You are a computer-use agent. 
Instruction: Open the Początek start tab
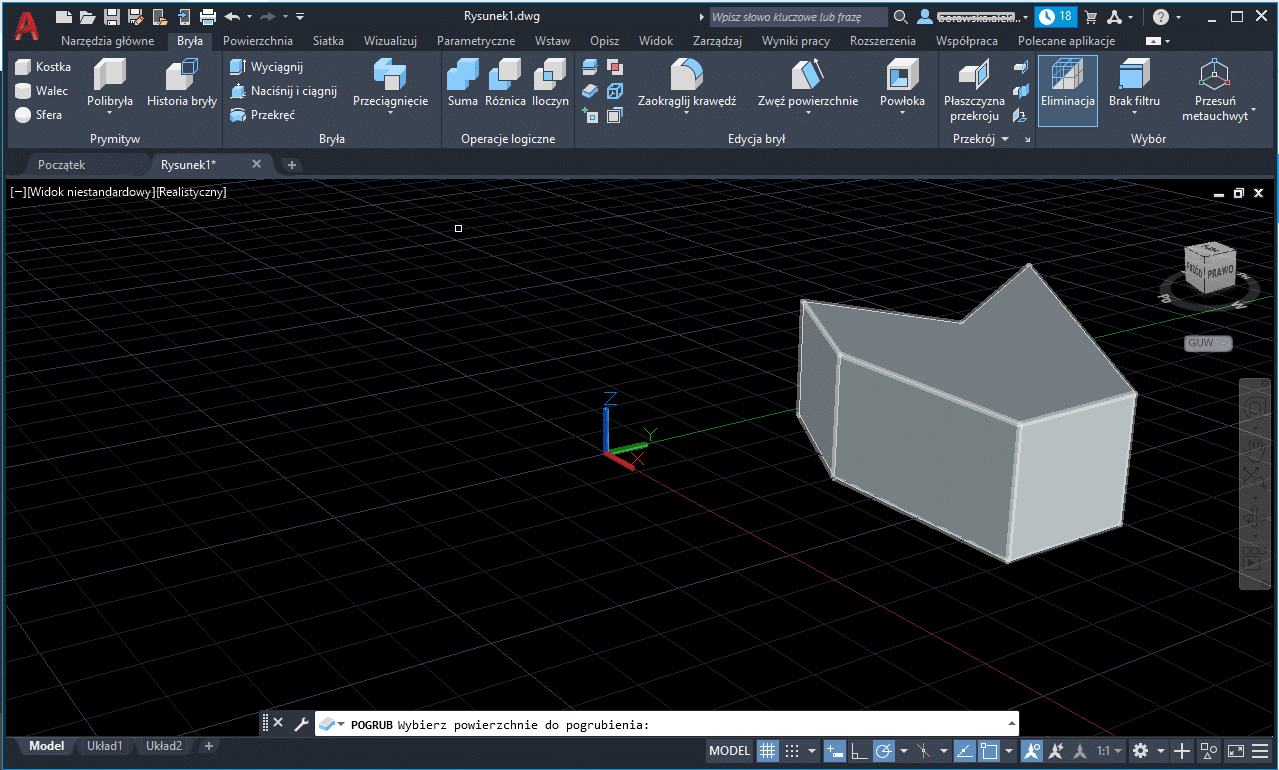[62, 164]
